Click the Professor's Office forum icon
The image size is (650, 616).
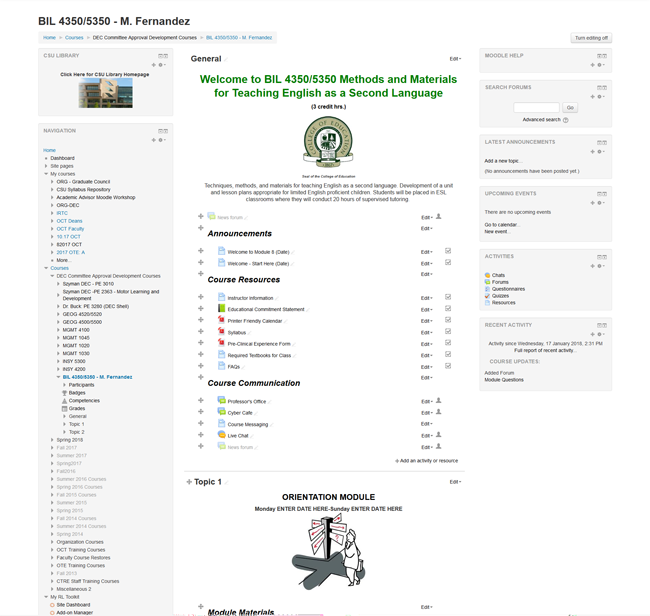[x=221, y=400]
